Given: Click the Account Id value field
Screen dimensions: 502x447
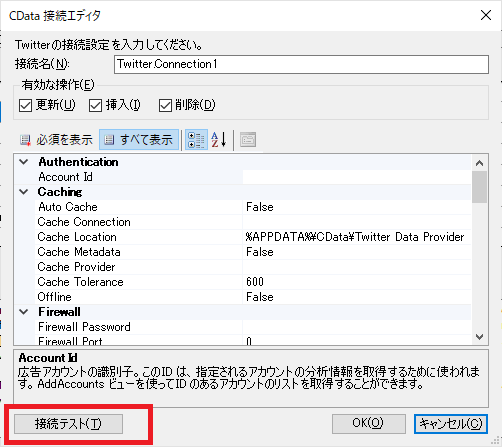Looking at the screenshot, I should tap(357, 177).
